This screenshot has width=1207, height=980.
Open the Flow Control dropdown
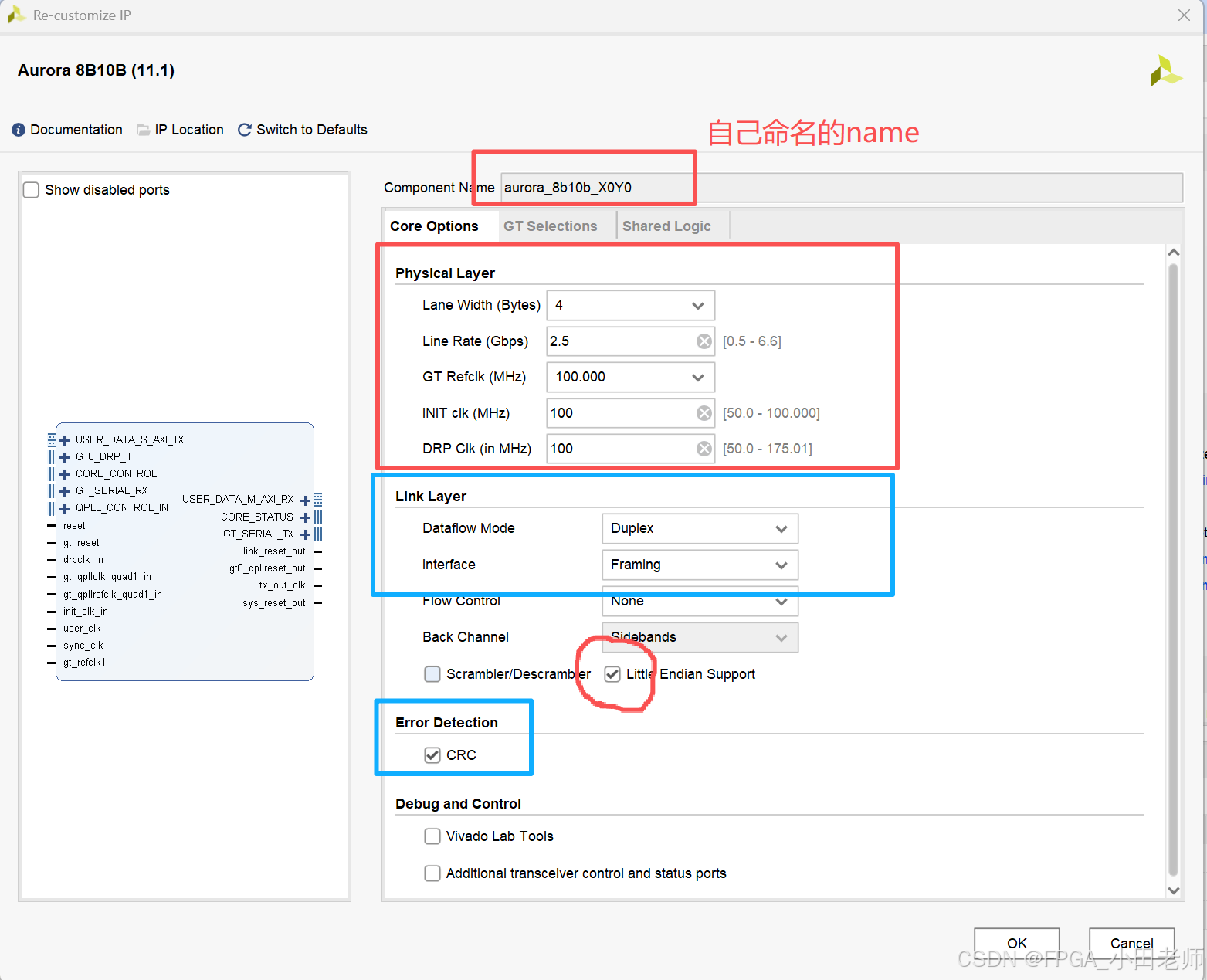[x=700, y=602]
